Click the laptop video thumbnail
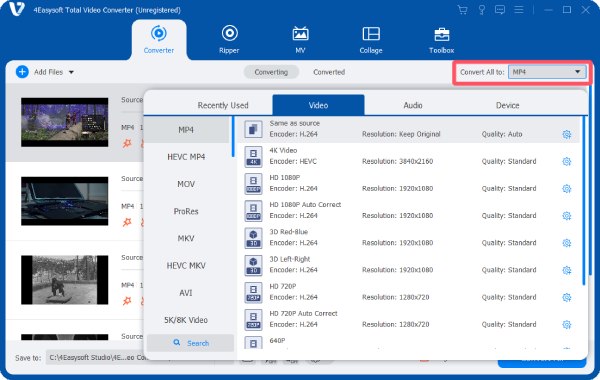 pyautogui.click(x=65, y=201)
